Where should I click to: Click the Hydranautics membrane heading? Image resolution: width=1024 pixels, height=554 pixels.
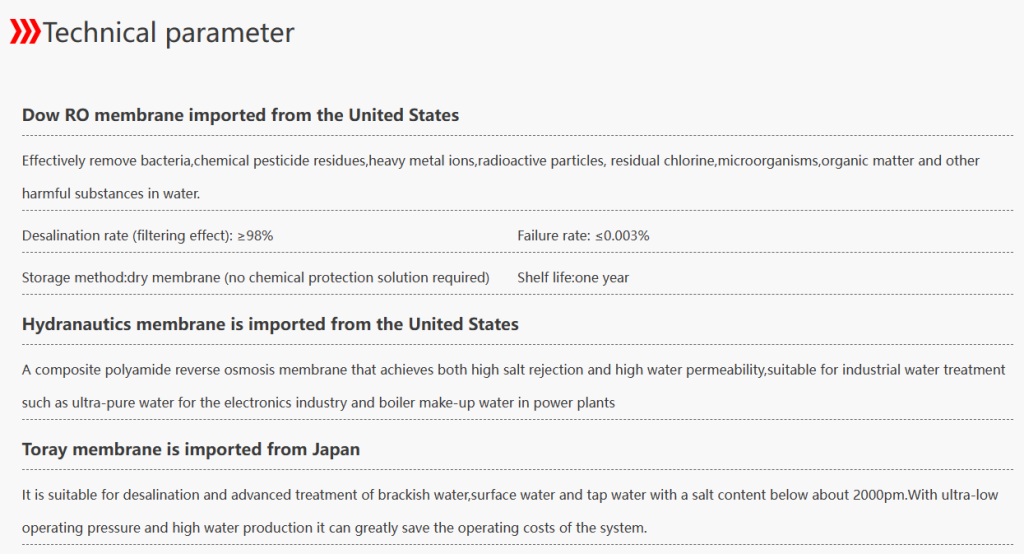(x=270, y=324)
